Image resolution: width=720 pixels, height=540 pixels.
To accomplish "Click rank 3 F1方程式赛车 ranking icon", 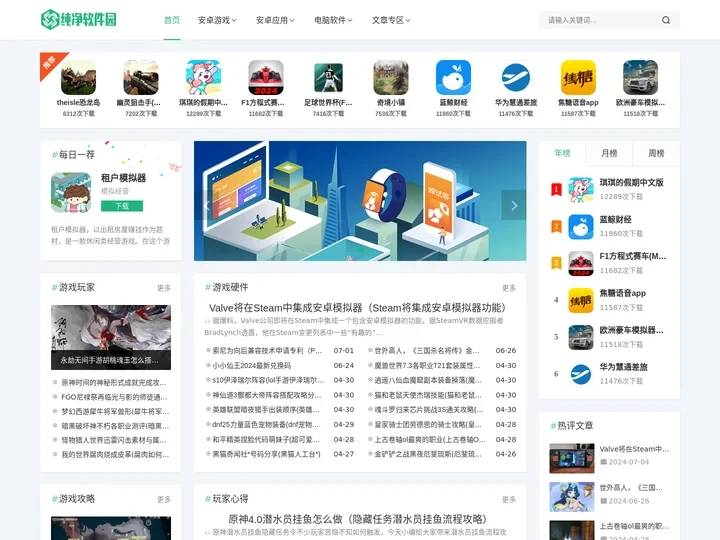I will pos(581,264).
